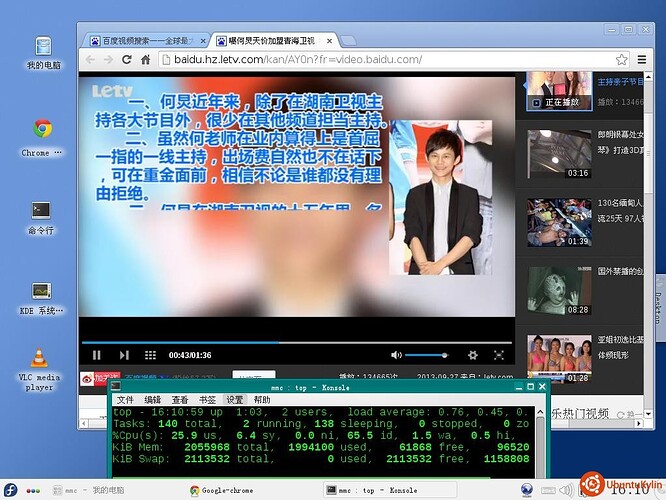Click the Chrome page vertical scrollbar up arrow
The width and height of the screenshot is (666, 500).
click(x=648, y=77)
